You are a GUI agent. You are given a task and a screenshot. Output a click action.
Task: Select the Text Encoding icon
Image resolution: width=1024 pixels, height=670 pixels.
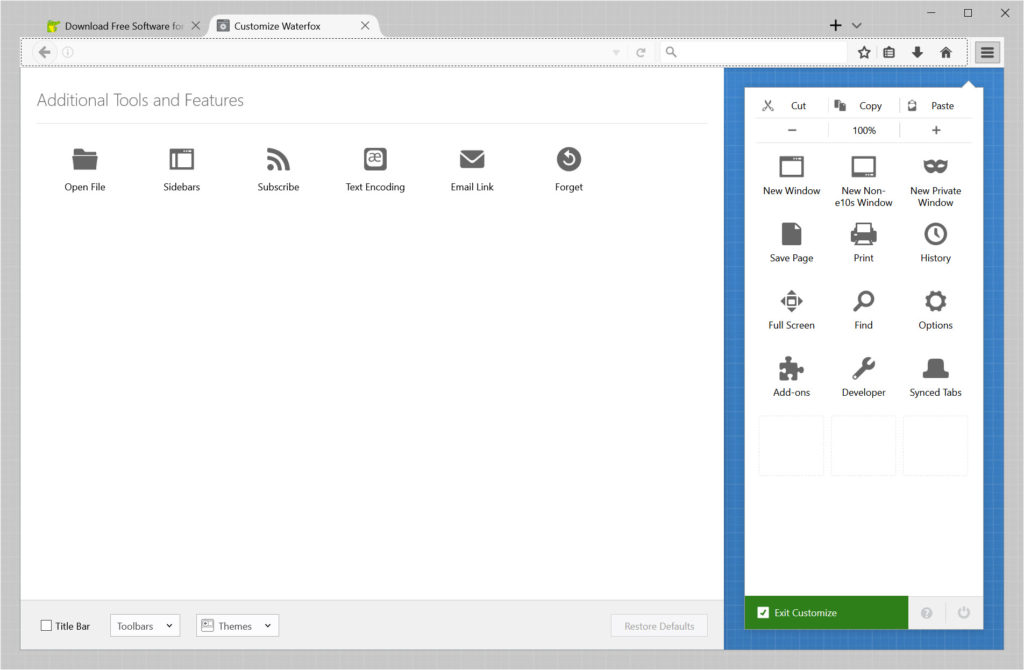pyautogui.click(x=374, y=160)
